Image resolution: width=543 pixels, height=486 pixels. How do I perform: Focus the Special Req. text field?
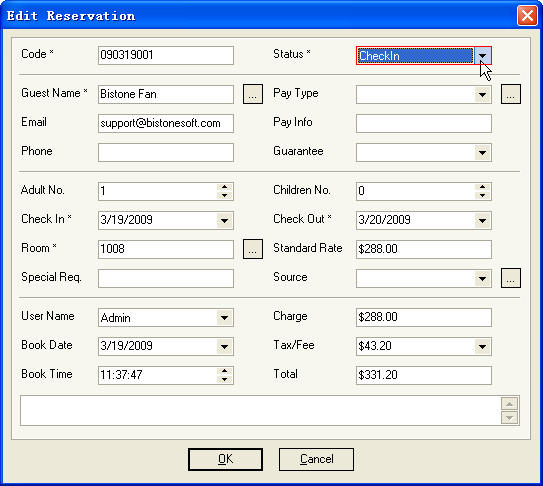point(166,278)
